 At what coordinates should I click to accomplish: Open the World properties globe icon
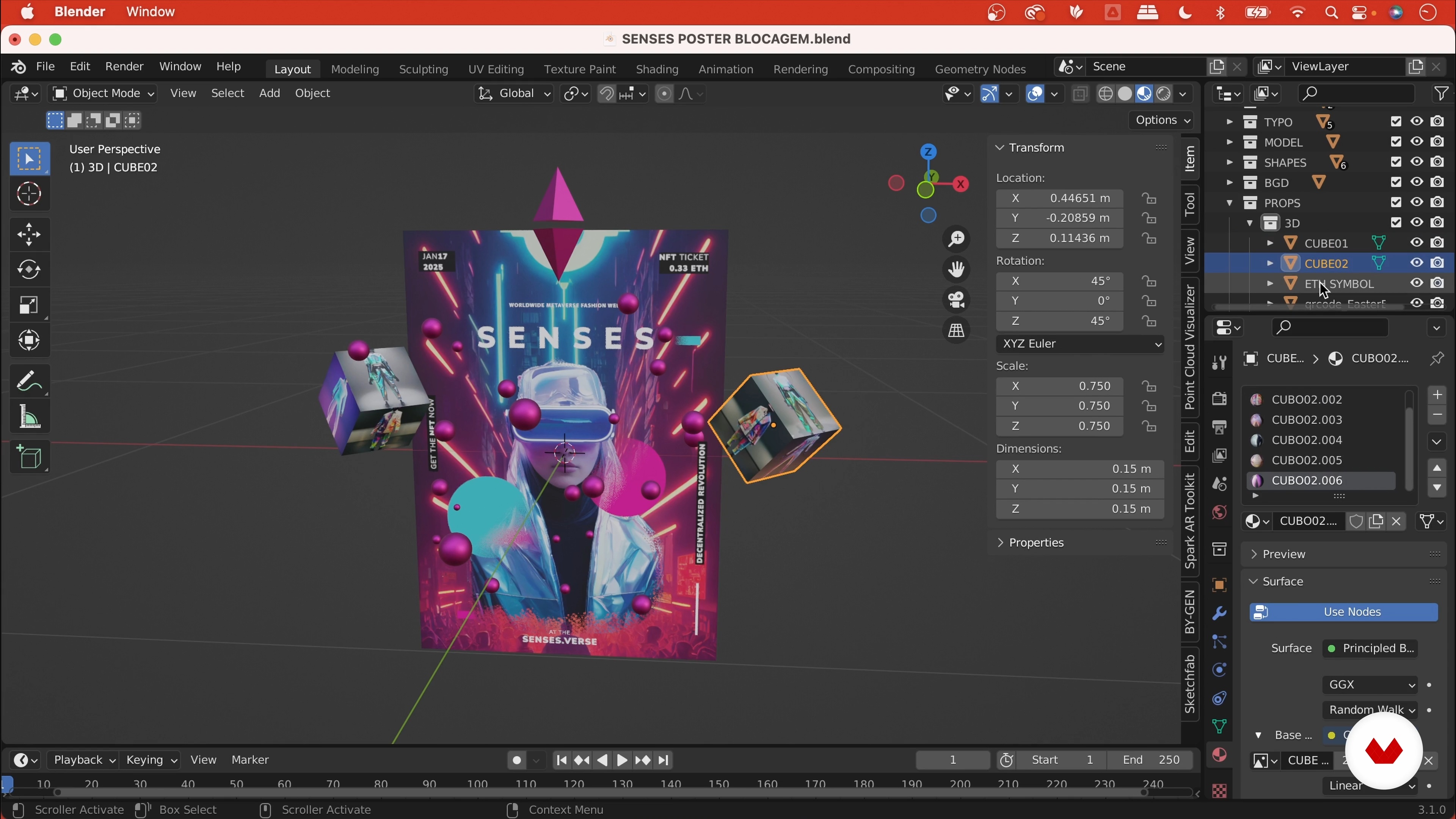coord(1219,513)
